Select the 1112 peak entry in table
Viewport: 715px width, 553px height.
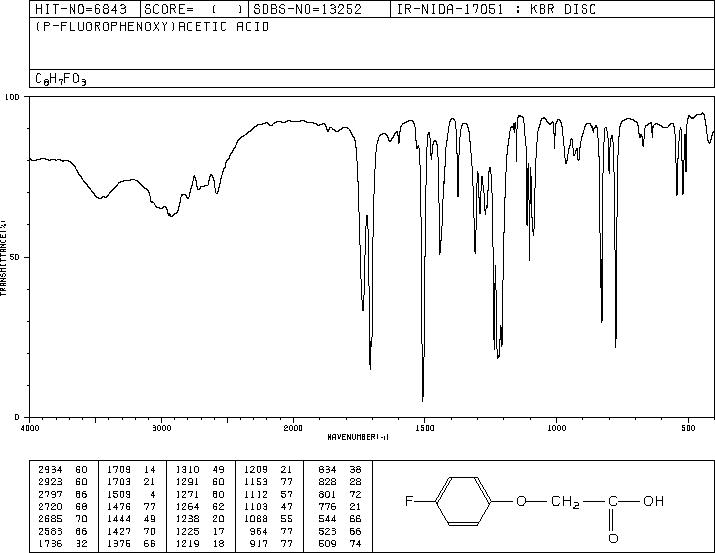pos(269,494)
